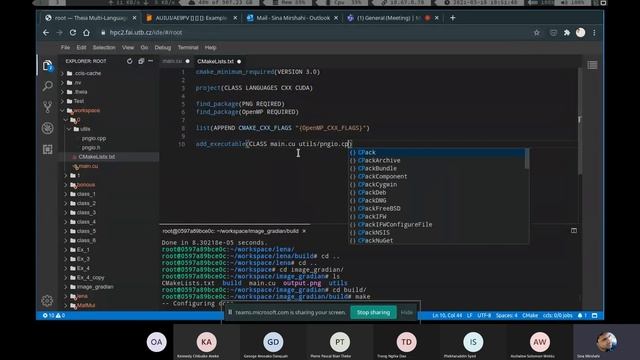The image size is (640, 360).
Task: Open pngio.h in Explorer
Action: coord(91,147)
